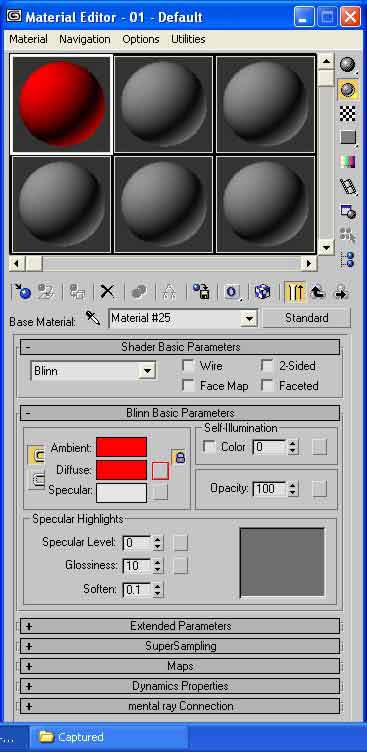
Task: Click Show Map in Viewport cube icon
Action: point(262,291)
